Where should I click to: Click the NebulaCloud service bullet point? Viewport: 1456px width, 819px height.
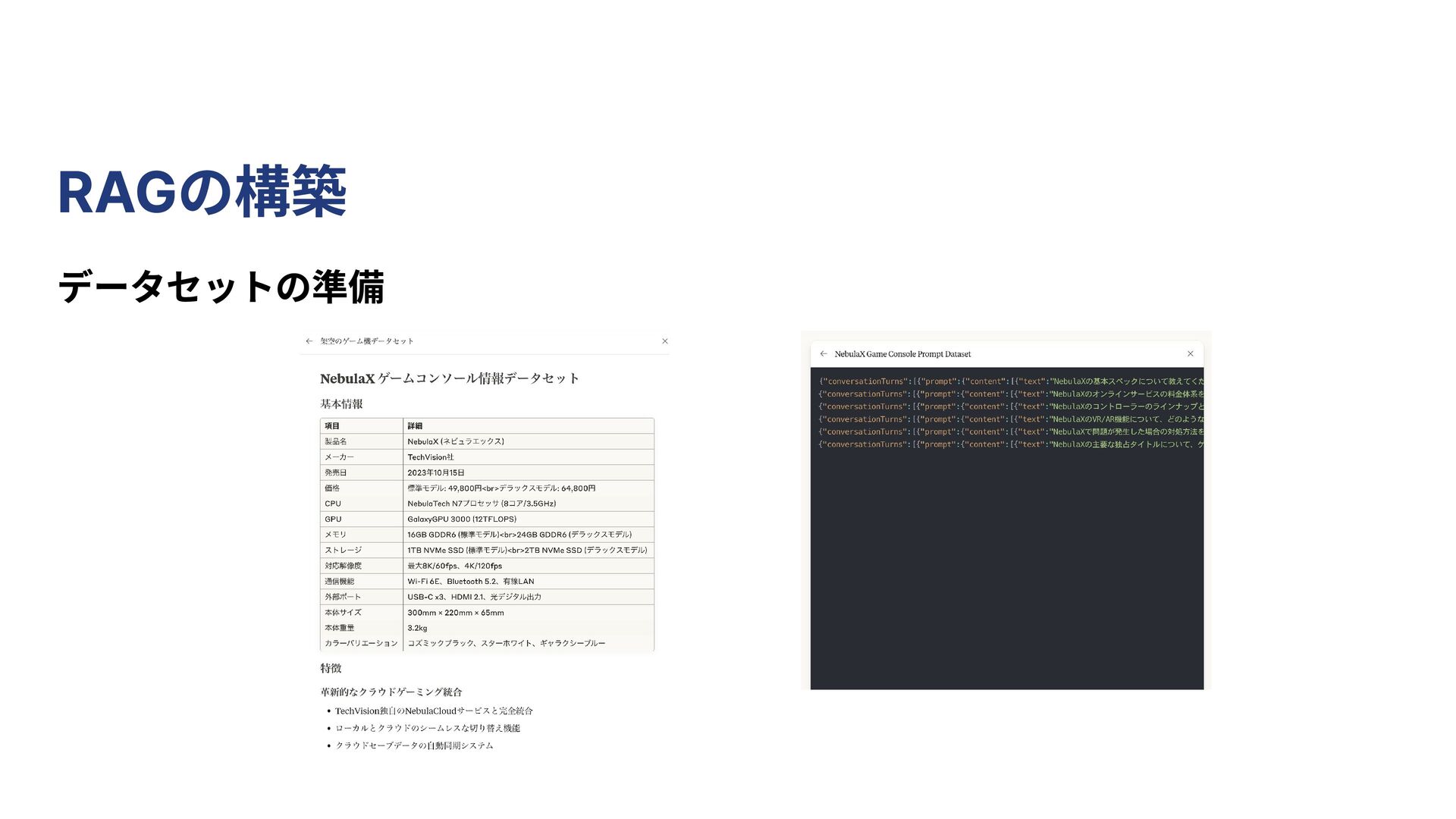click(434, 711)
